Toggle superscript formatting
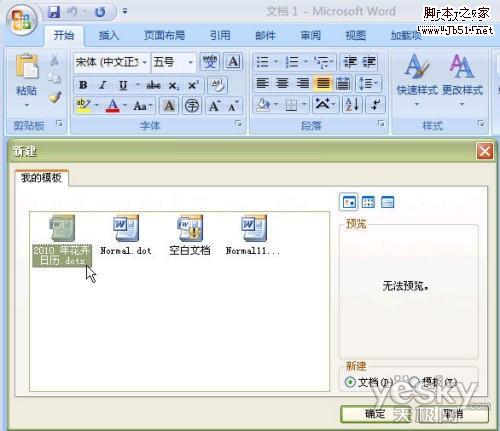 pos(193,85)
